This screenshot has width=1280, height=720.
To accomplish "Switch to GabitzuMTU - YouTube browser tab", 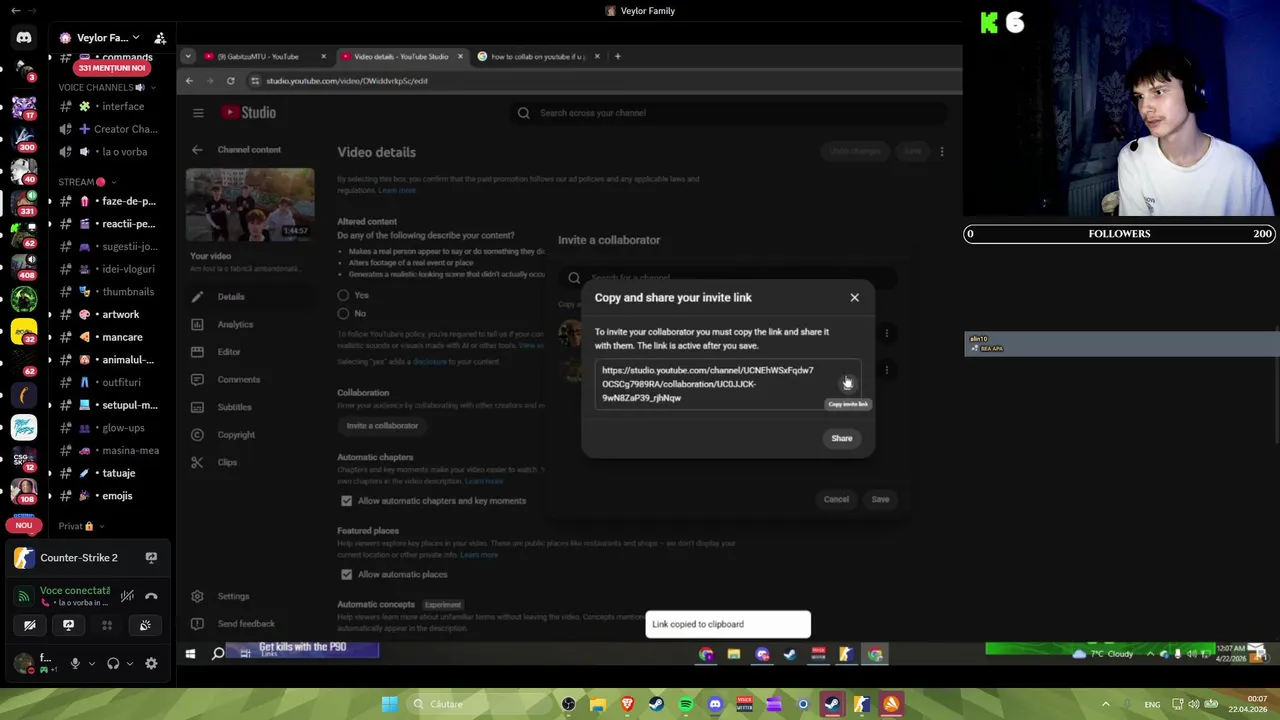I will [x=264, y=56].
